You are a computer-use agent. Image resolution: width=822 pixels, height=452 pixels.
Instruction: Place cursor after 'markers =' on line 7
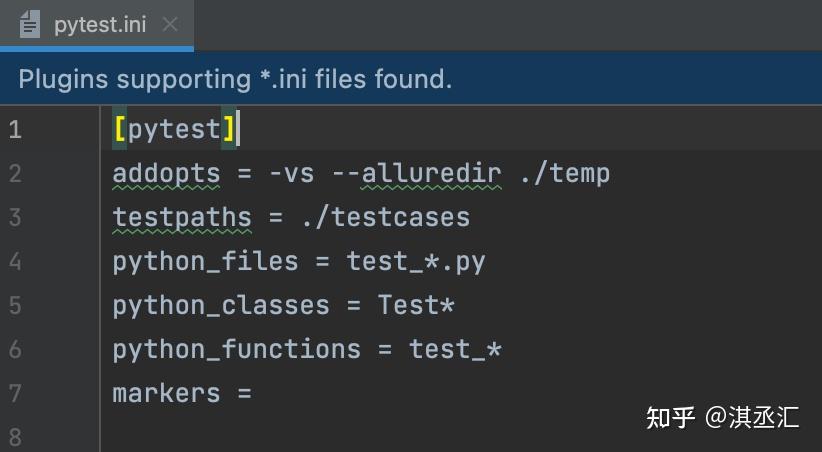click(x=256, y=393)
